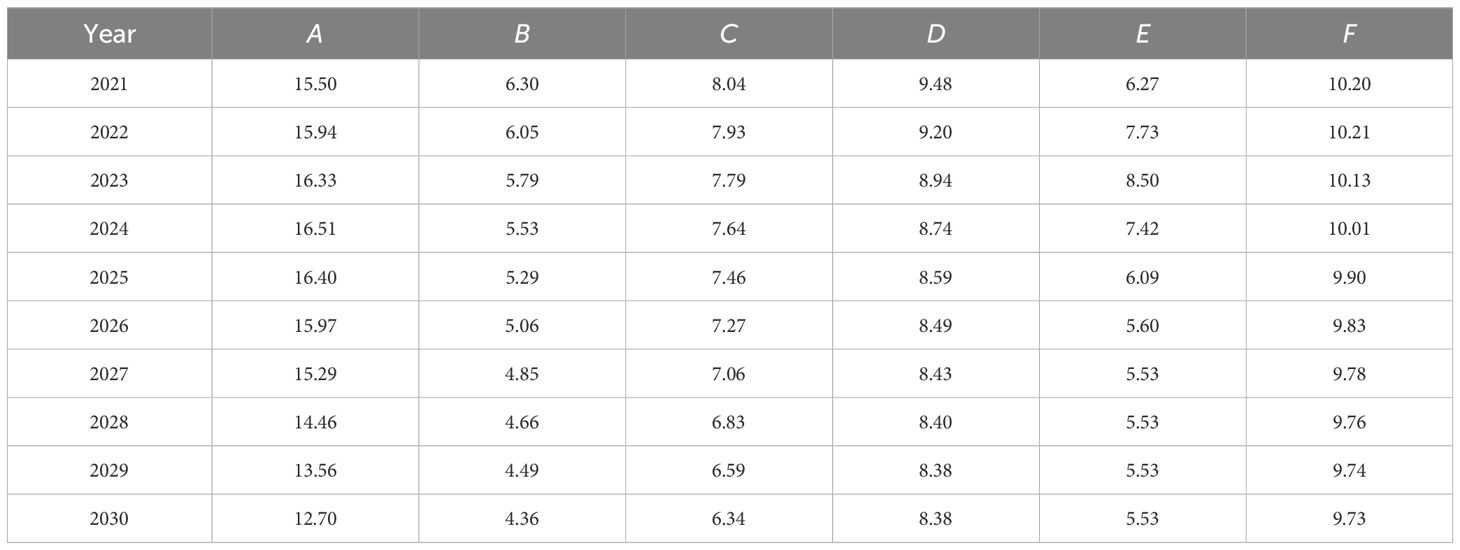Screen dimensions: 1460x550
Task: Select the 2021 year cell
Action: [109, 84]
